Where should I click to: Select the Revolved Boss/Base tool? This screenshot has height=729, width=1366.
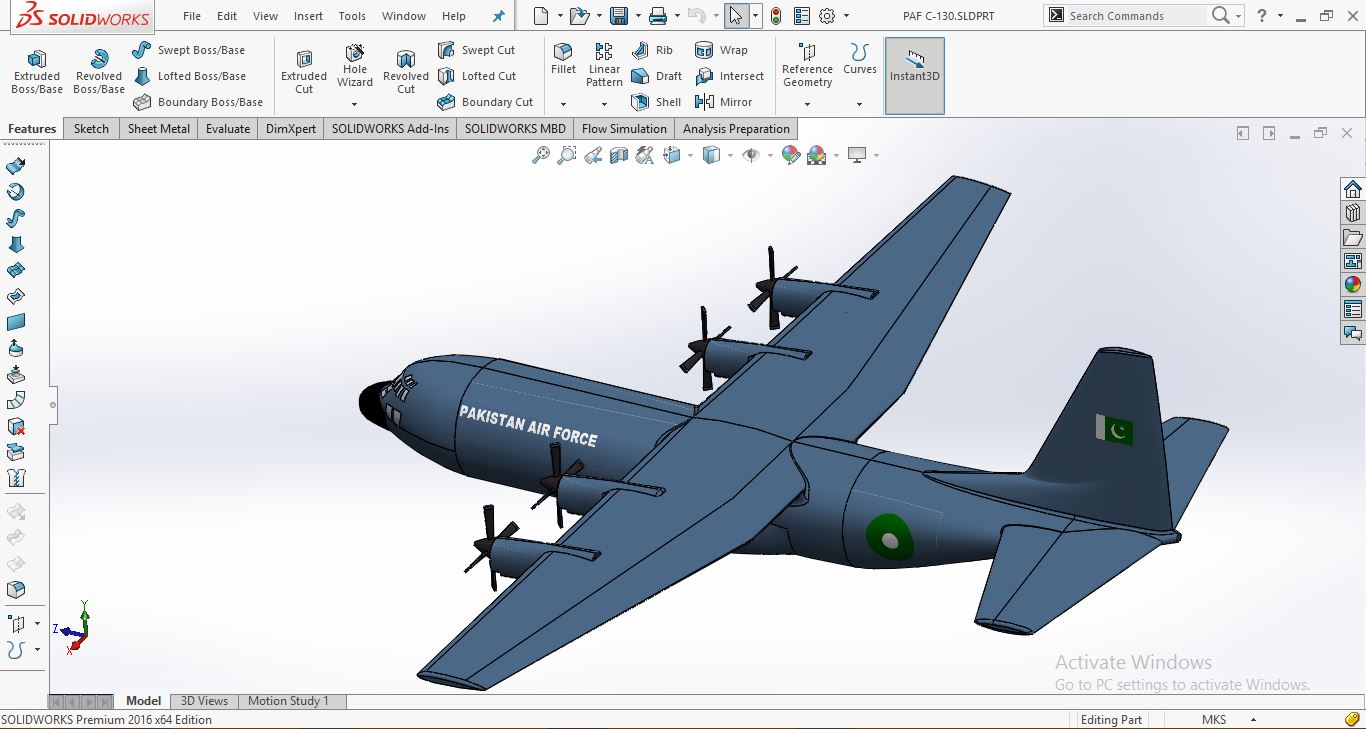point(99,72)
